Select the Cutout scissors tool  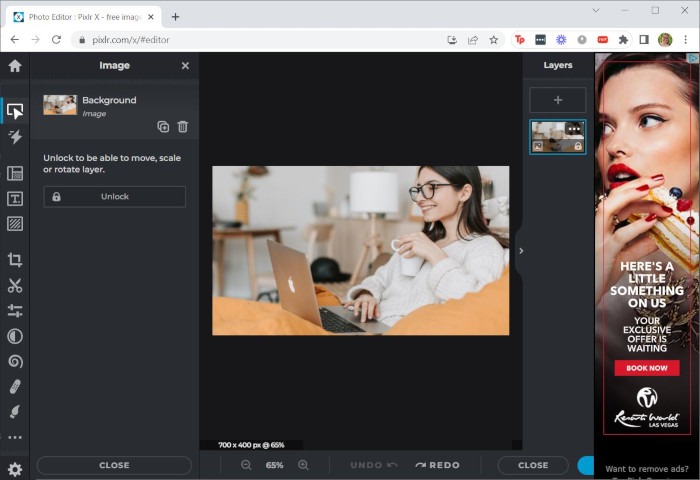point(15,286)
